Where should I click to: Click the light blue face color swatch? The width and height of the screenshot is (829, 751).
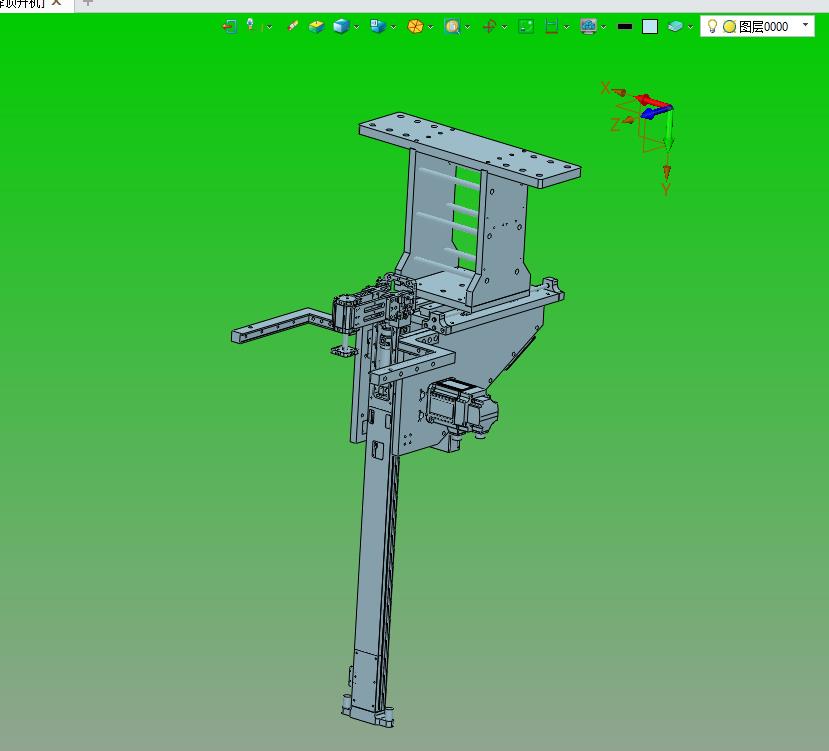click(650, 26)
